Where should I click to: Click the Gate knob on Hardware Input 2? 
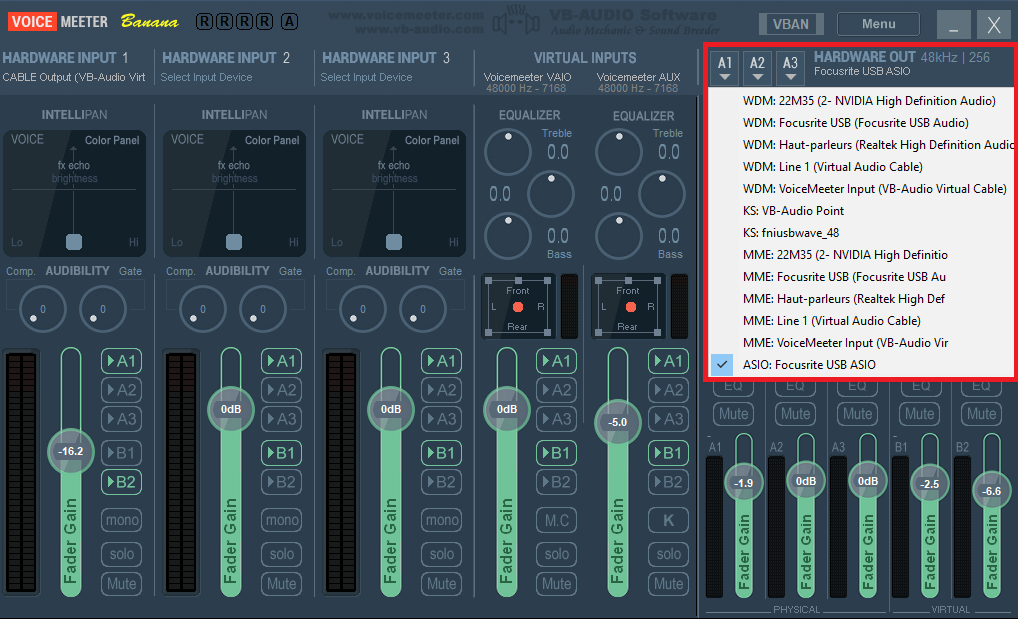[262, 309]
